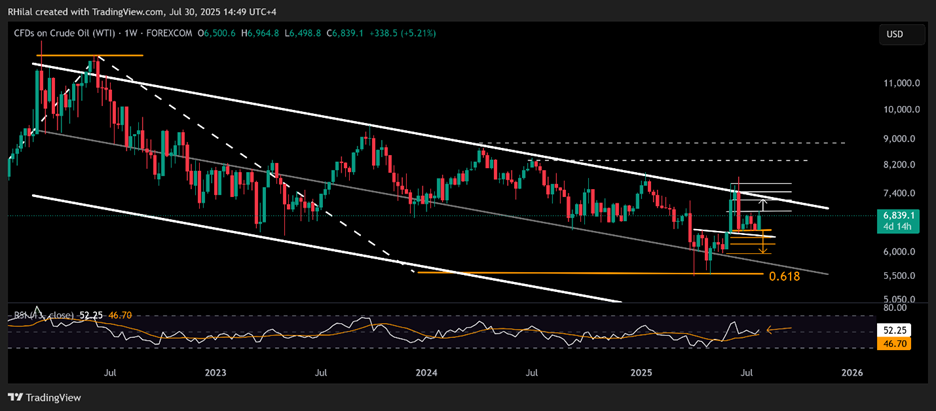The height and width of the screenshot is (411, 936).
Task: Click the USD currency button
Action: (x=904, y=35)
